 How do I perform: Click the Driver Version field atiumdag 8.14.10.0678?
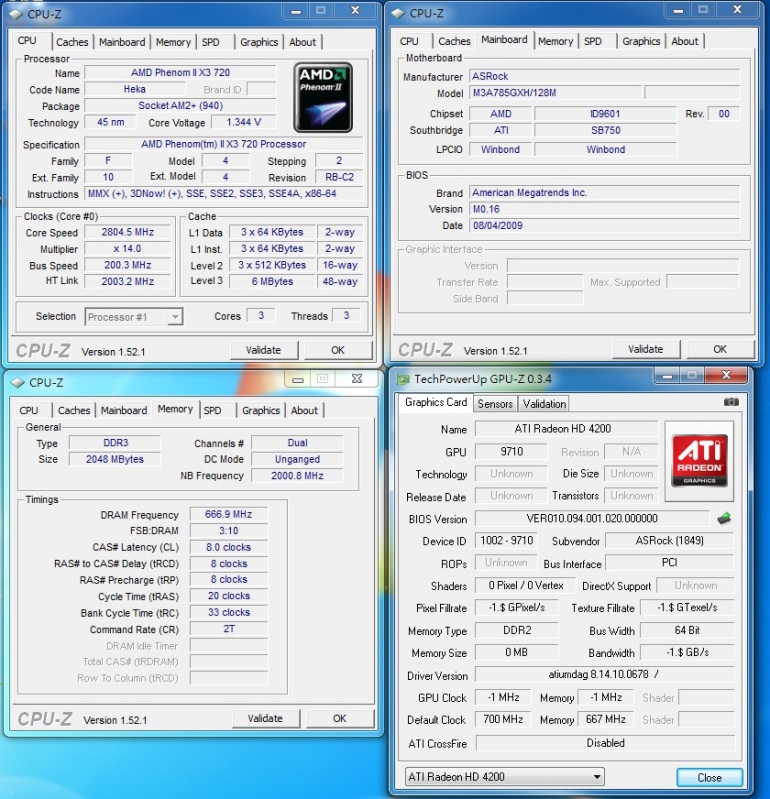[604, 675]
